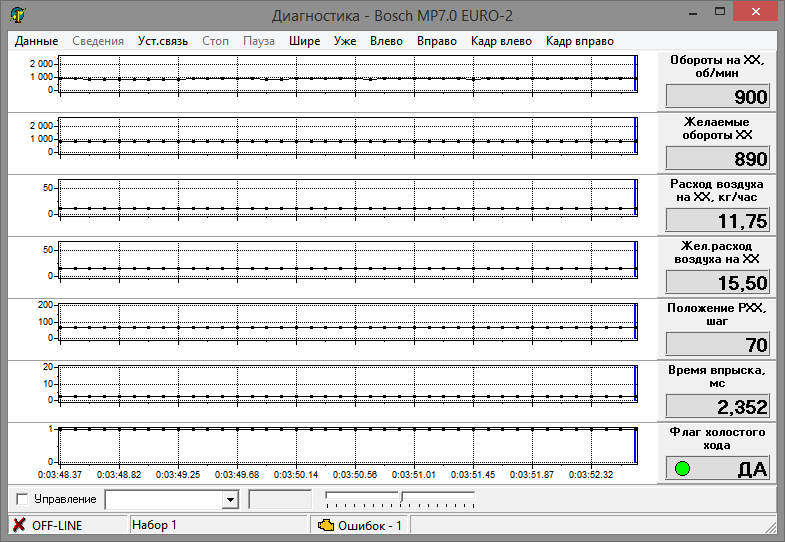Click the 0:03:50.14 time axis label
The image size is (785, 542).
click(x=296, y=474)
